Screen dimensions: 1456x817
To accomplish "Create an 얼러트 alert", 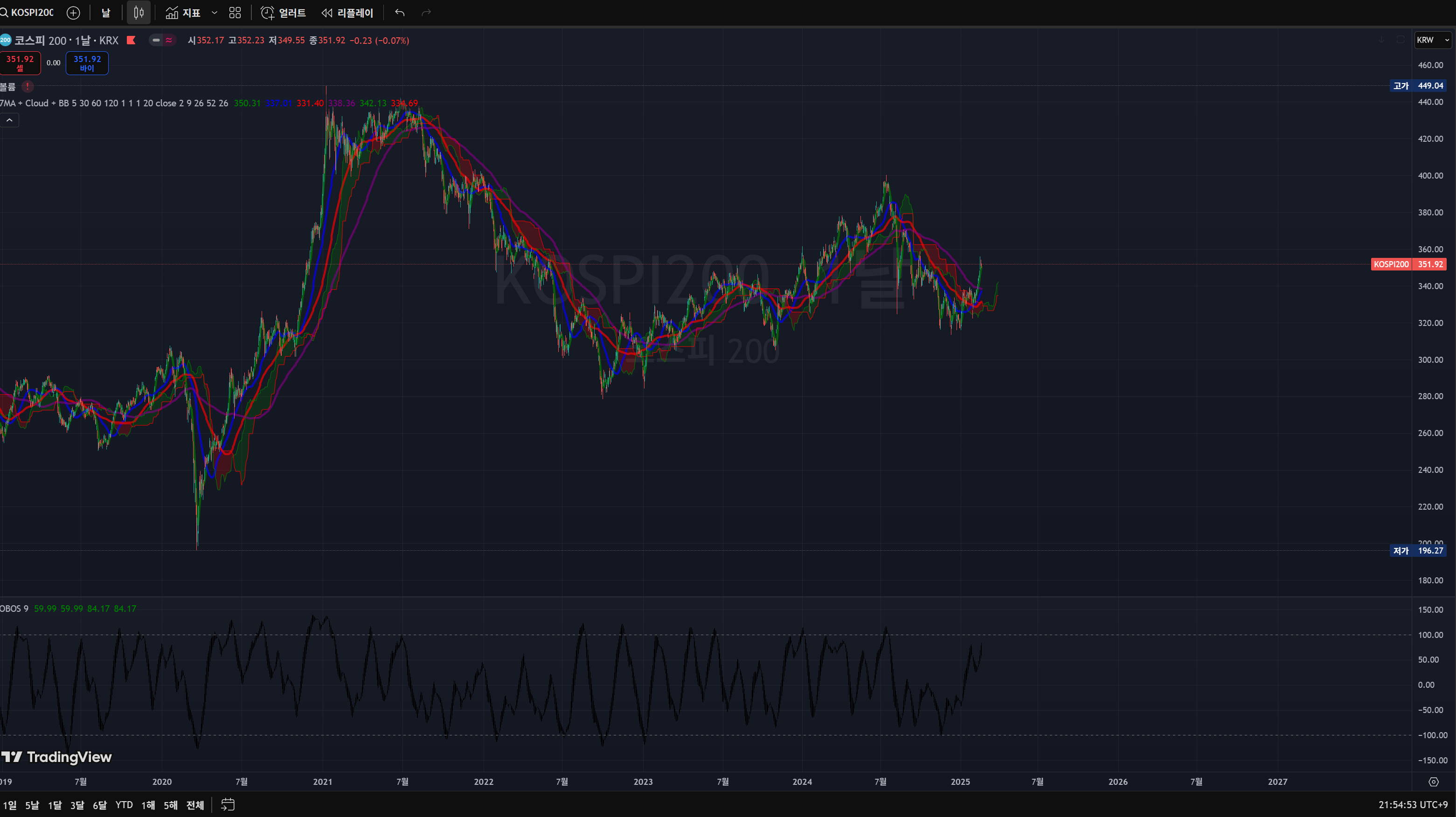I will pyautogui.click(x=283, y=13).
